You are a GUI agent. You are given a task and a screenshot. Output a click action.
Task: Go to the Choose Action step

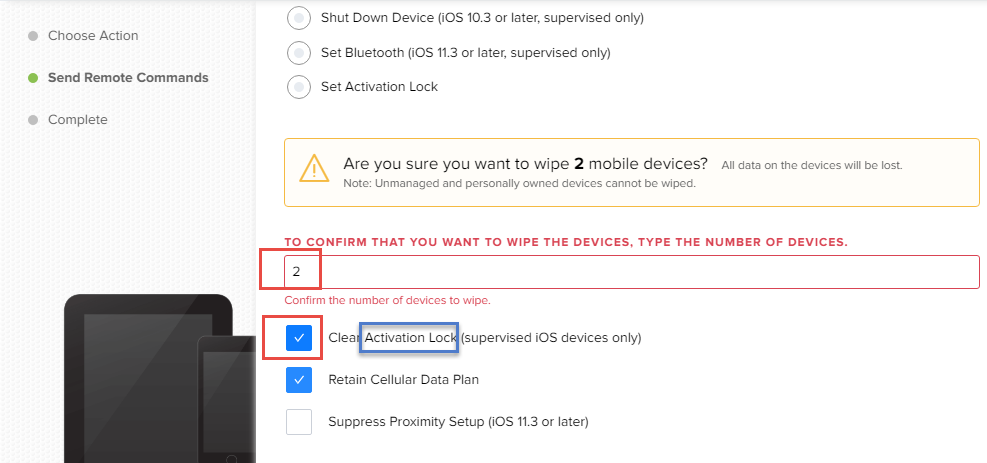[93, 36]
